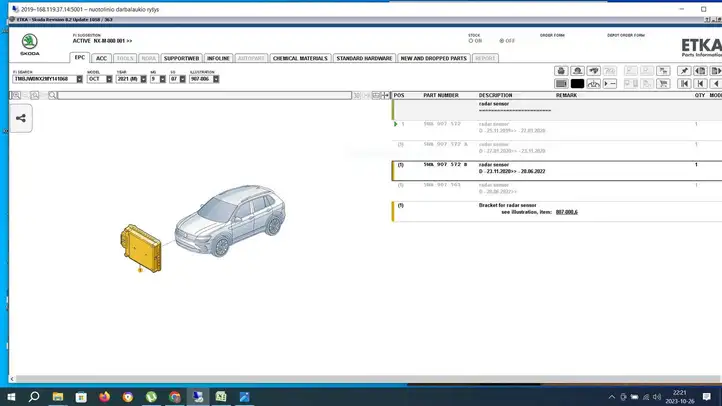Click the PART NUMBER column header
722x406 pixels.
441,95
